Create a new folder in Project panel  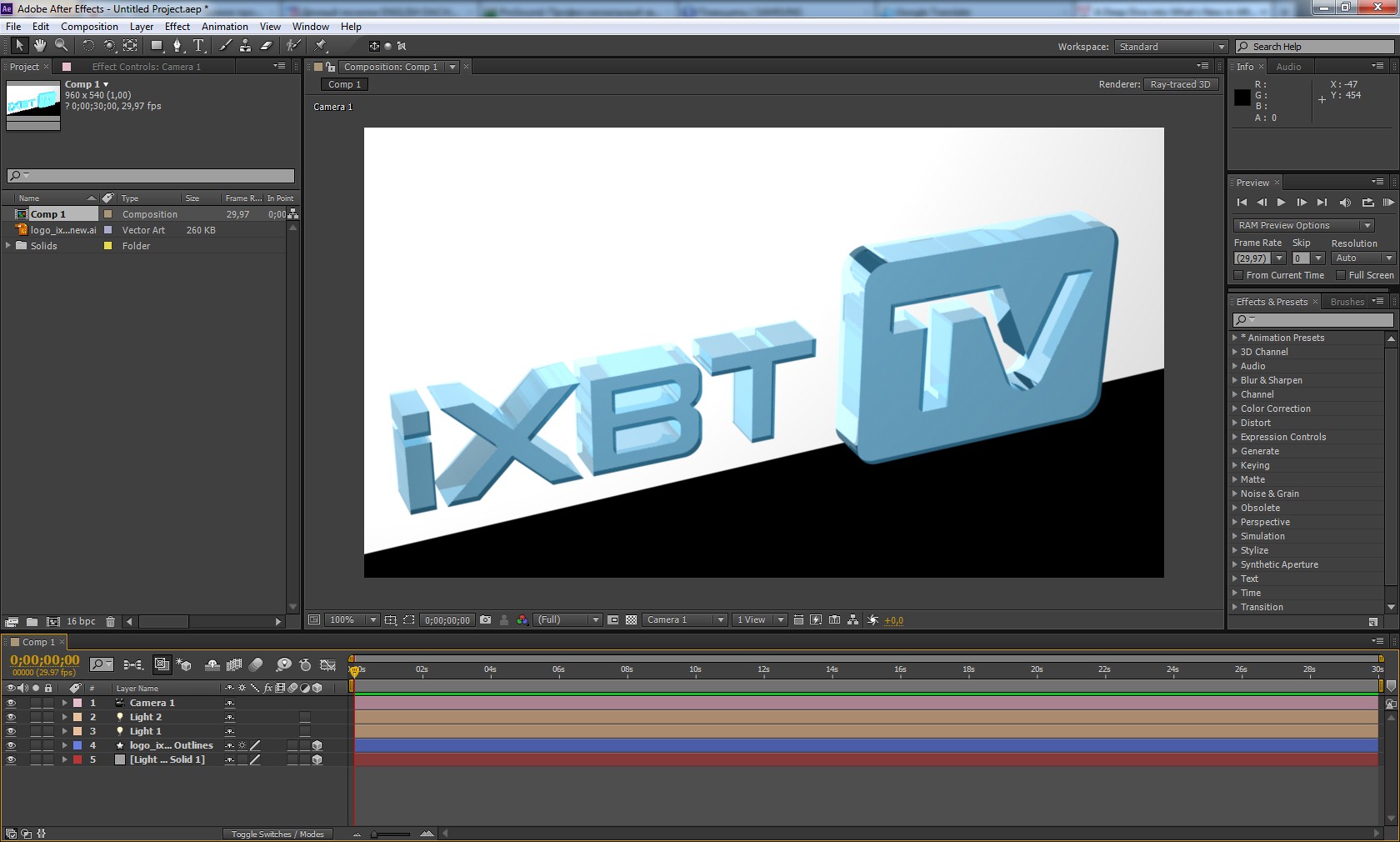32,622
